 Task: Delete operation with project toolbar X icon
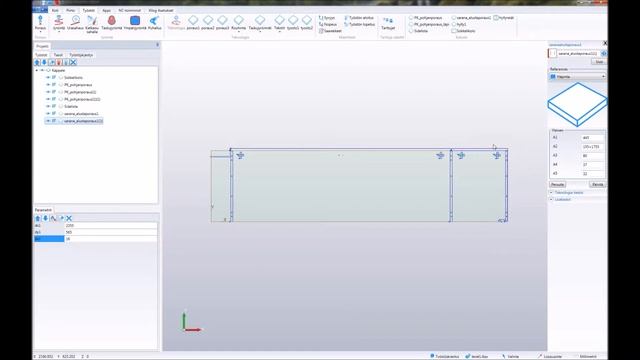pos(73,62)
